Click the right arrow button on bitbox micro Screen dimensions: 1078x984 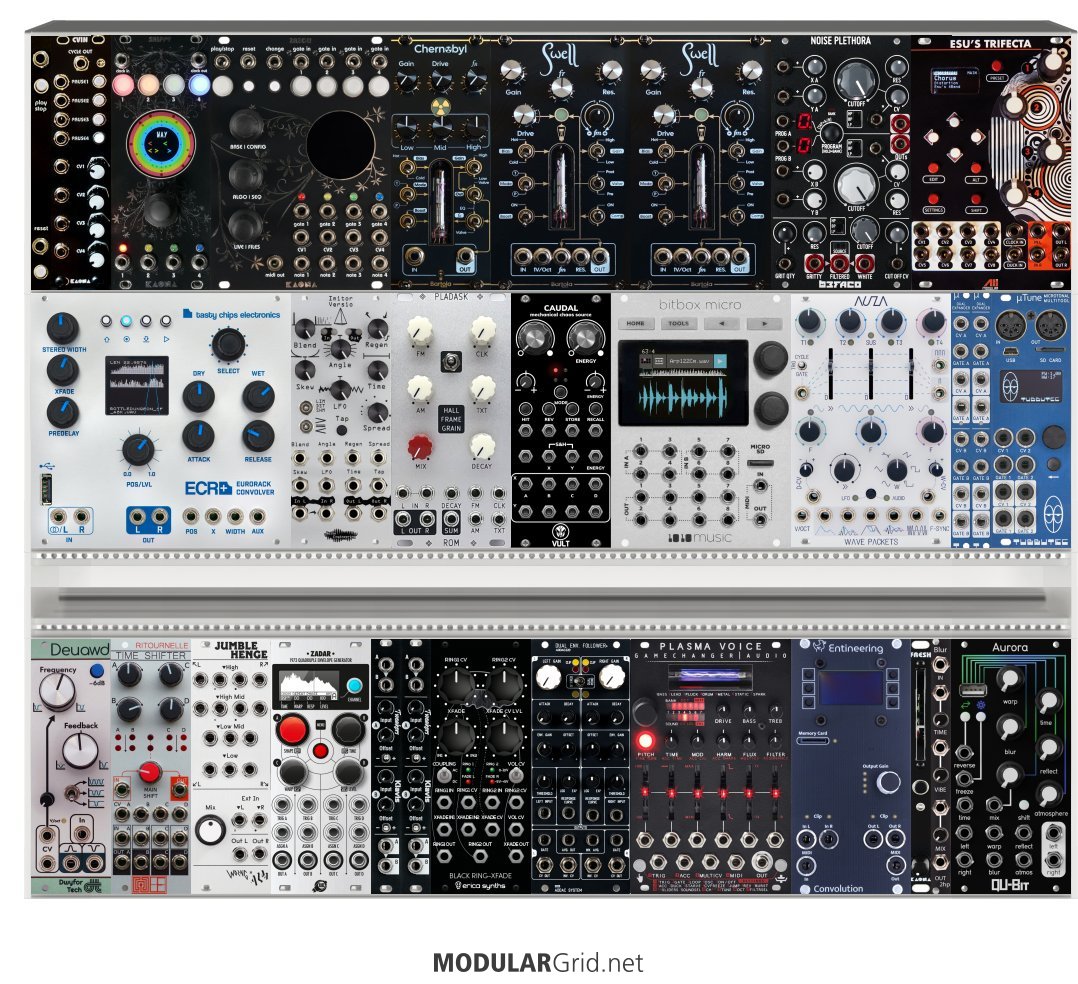(x=764, y=323)
